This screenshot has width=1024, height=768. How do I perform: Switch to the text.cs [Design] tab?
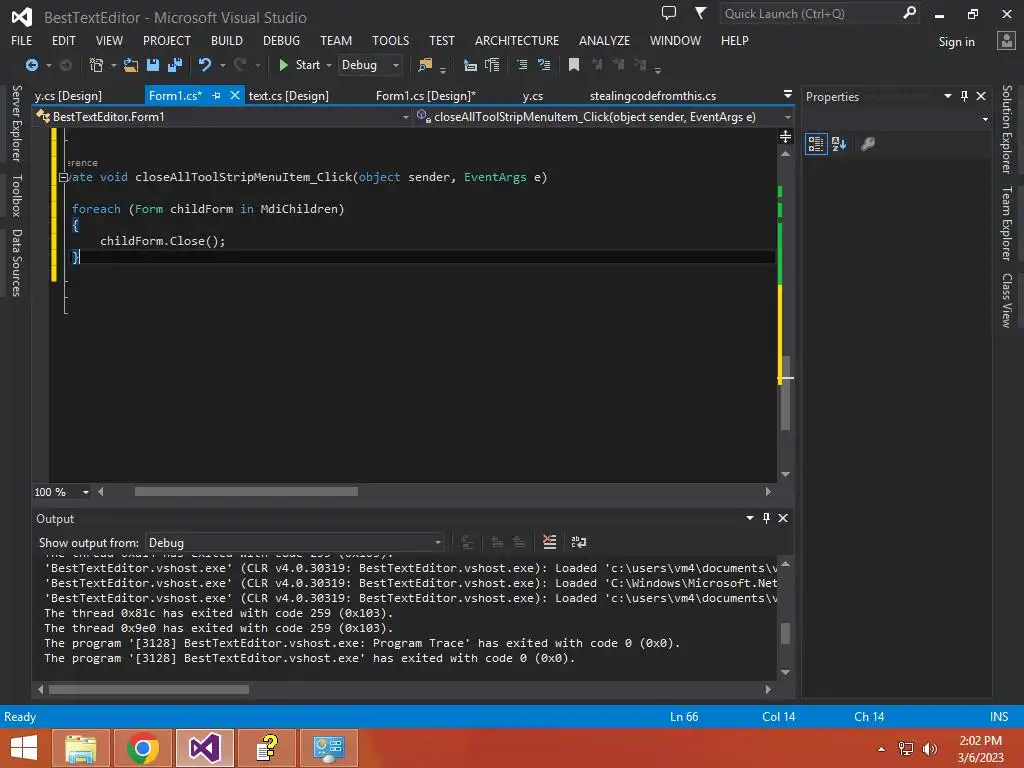pyautogui.click(x=289, y=95)
